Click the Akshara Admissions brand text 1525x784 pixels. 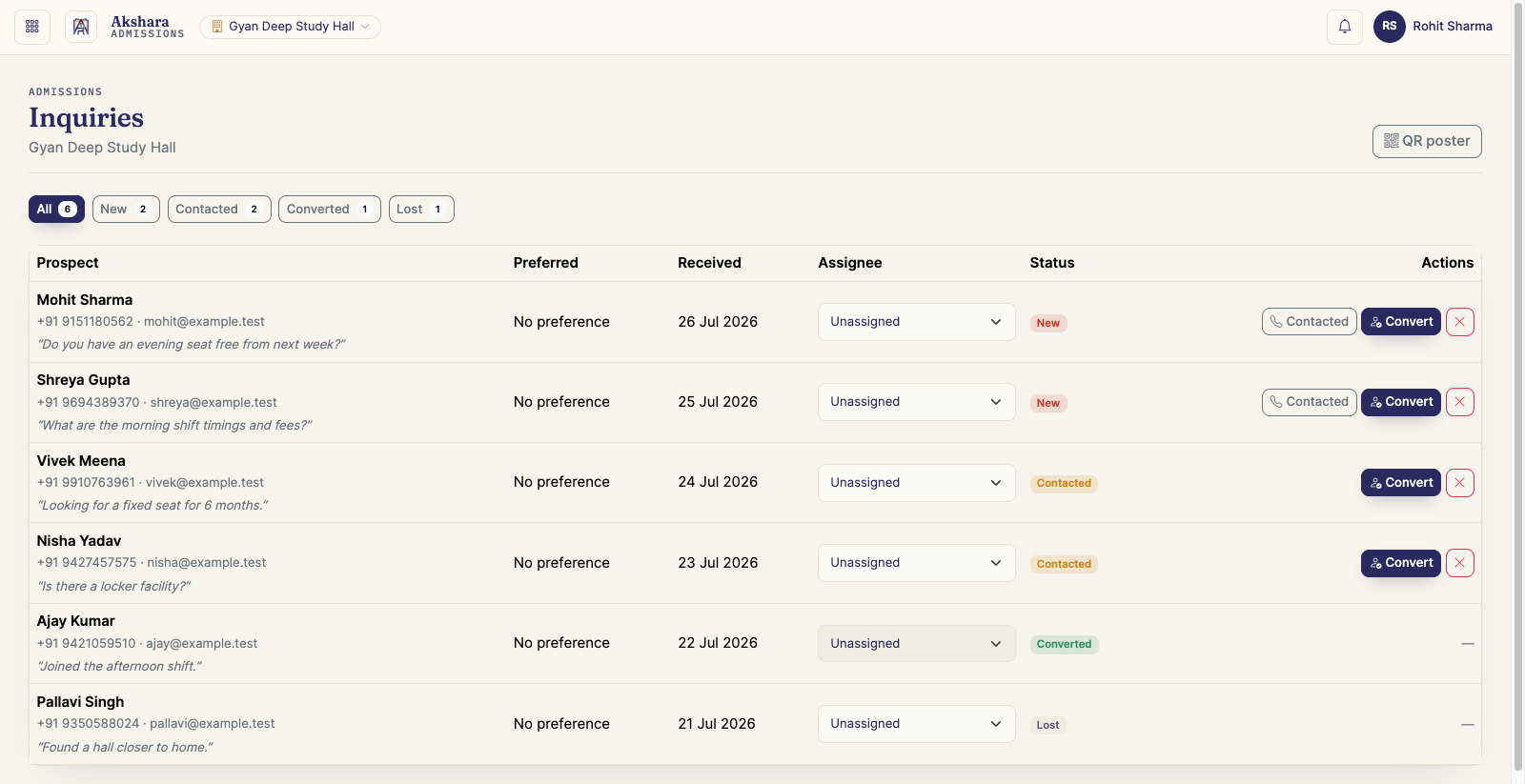click(x=147, y=27)
